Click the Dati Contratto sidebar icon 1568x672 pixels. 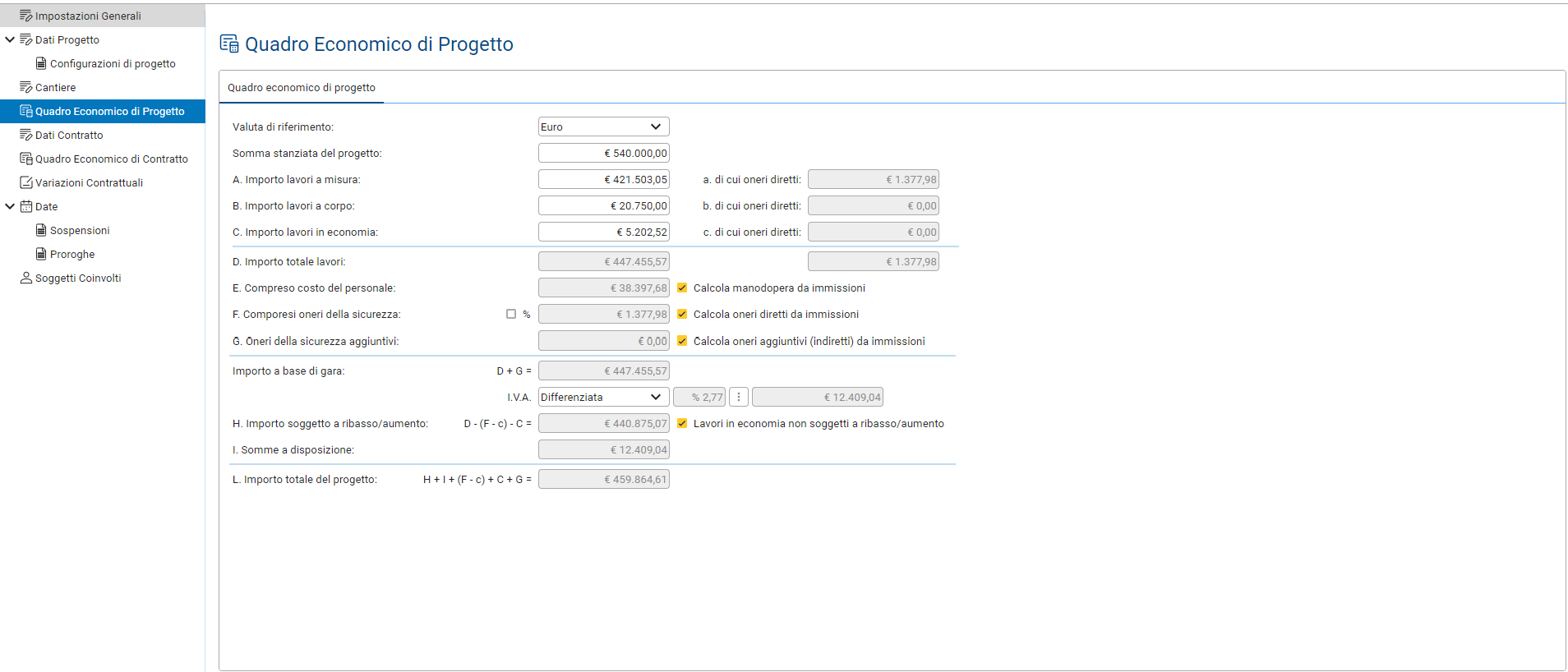click(x=25, y=135)
